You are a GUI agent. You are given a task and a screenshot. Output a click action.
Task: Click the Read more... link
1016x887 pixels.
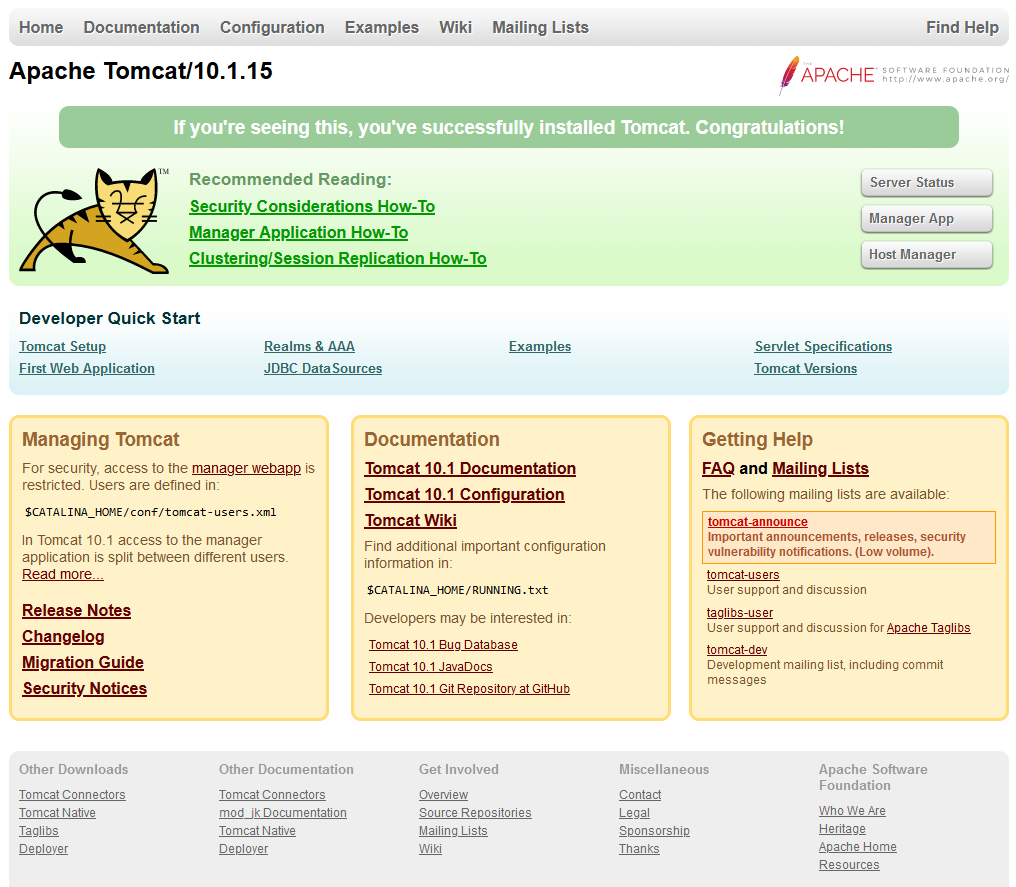[x=63, y=575]
